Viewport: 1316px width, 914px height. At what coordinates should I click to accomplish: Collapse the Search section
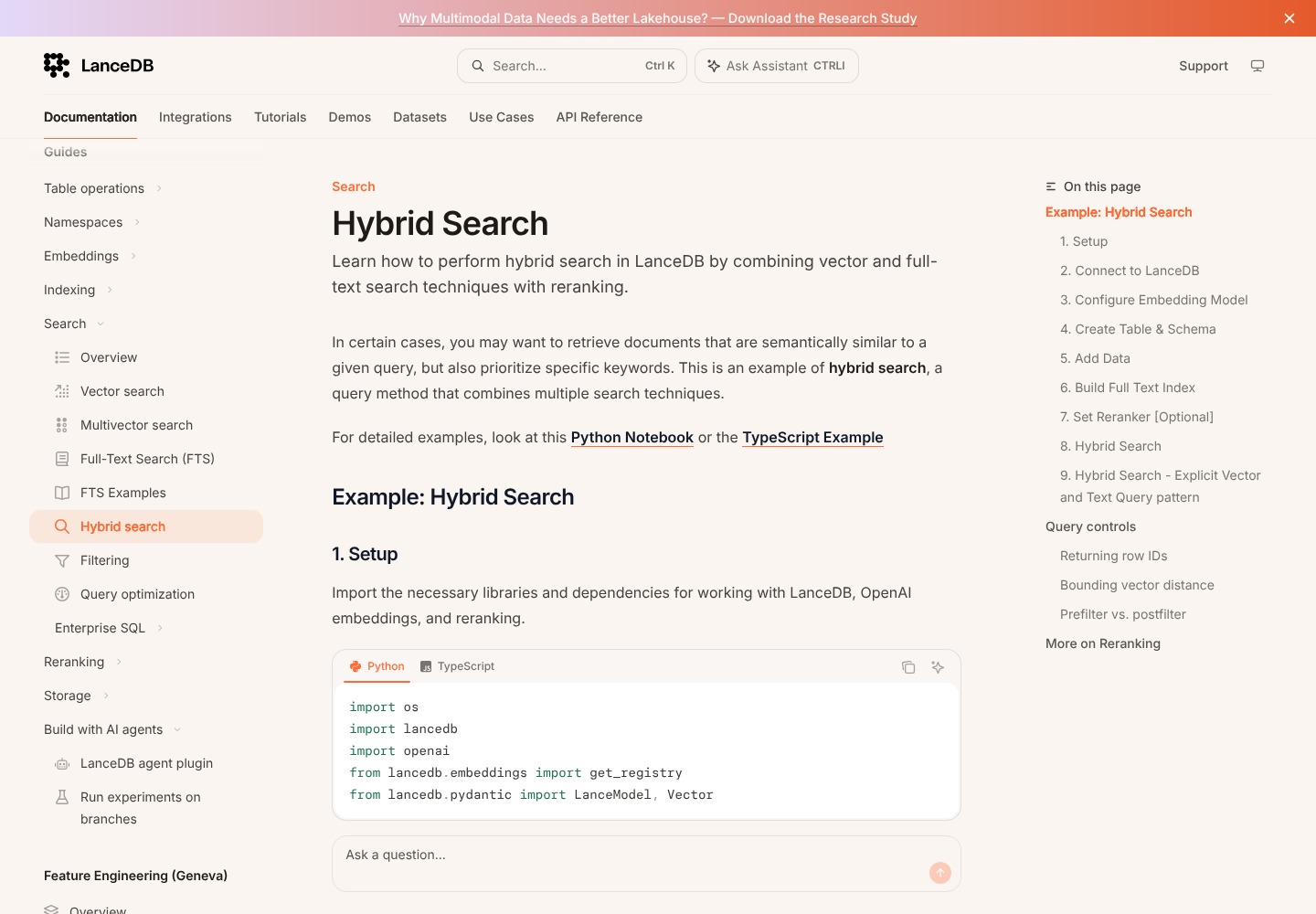(x=101, y=324)
